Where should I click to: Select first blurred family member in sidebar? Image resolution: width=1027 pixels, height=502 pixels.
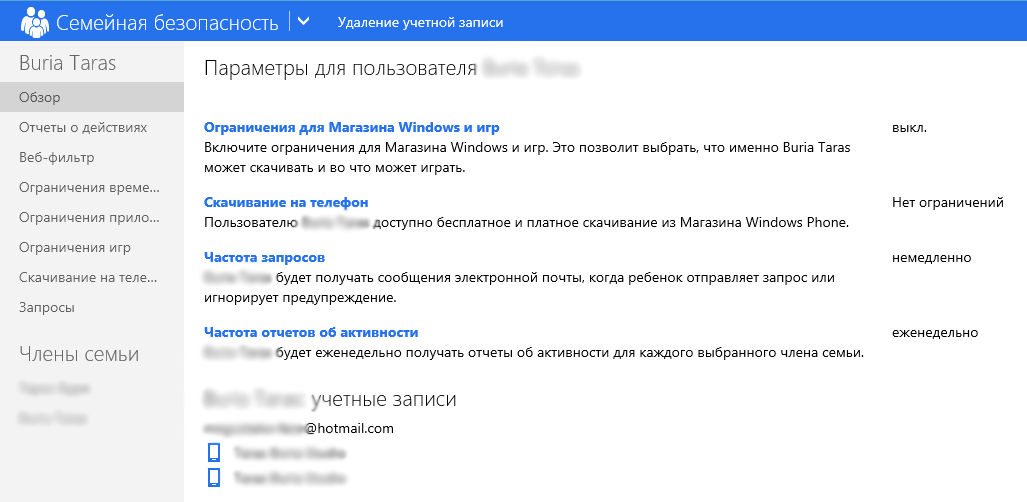(54, 389)
